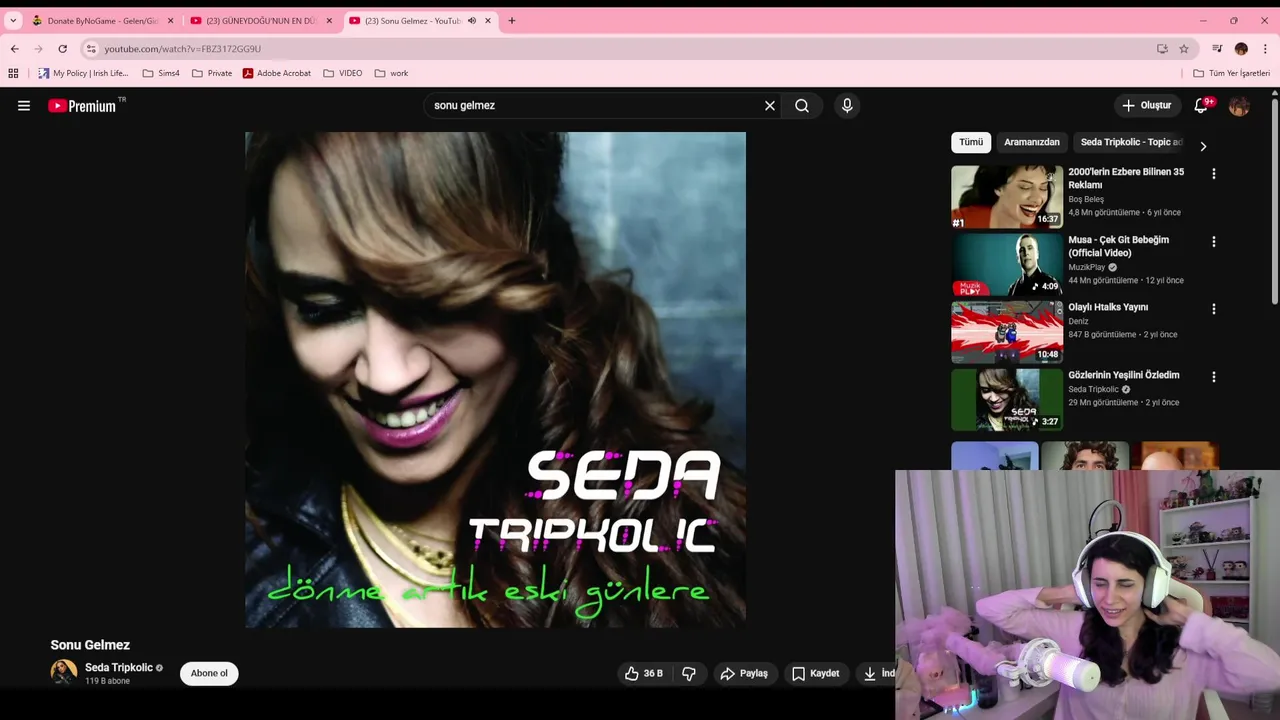1280x720 pixels.
Task: Select the Aramanızdan filter chip
Action: tap(1032, 142)
